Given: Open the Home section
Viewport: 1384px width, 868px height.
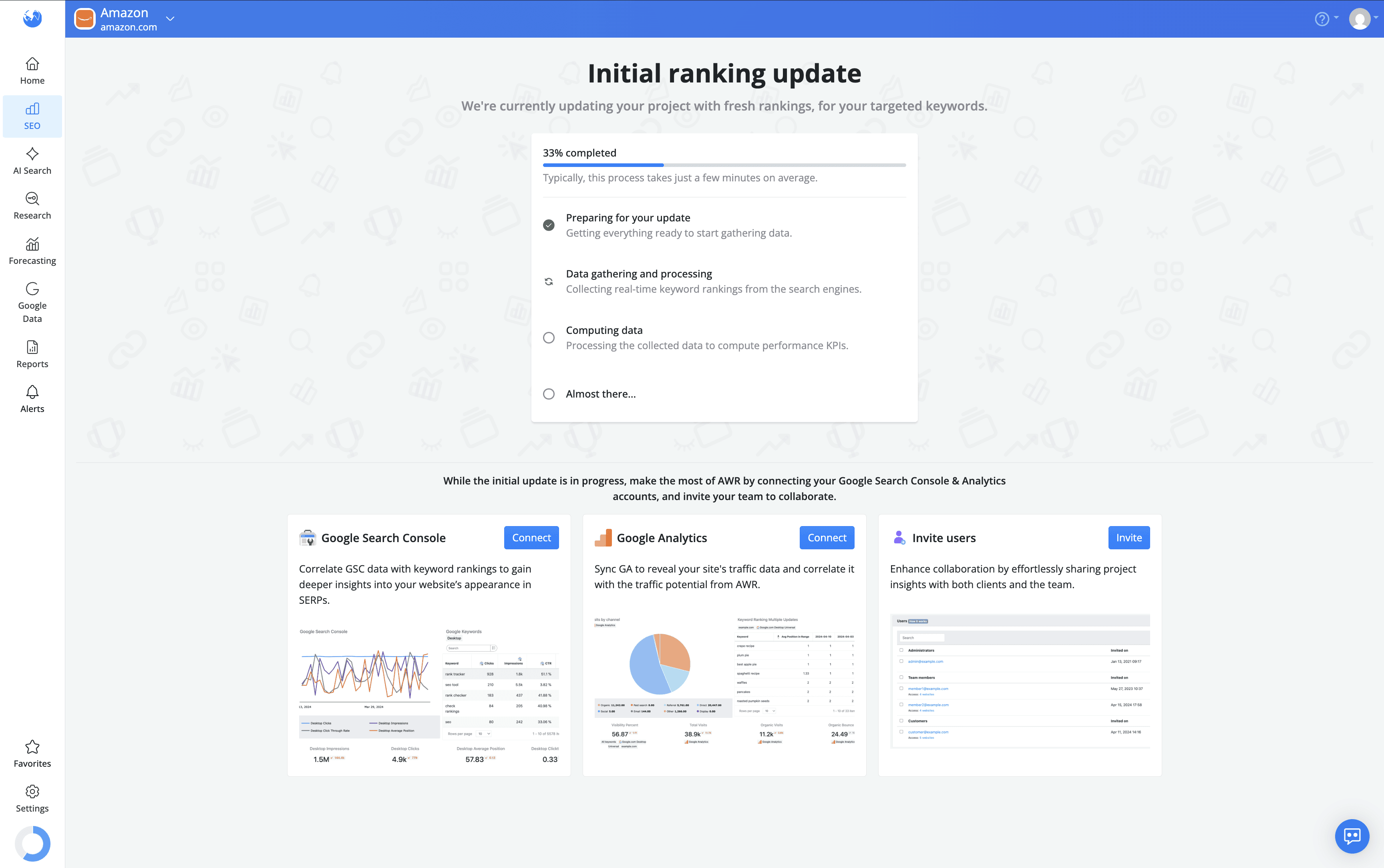Looking at the screenshot, I should pyautogui.click(x=32, y=71).
